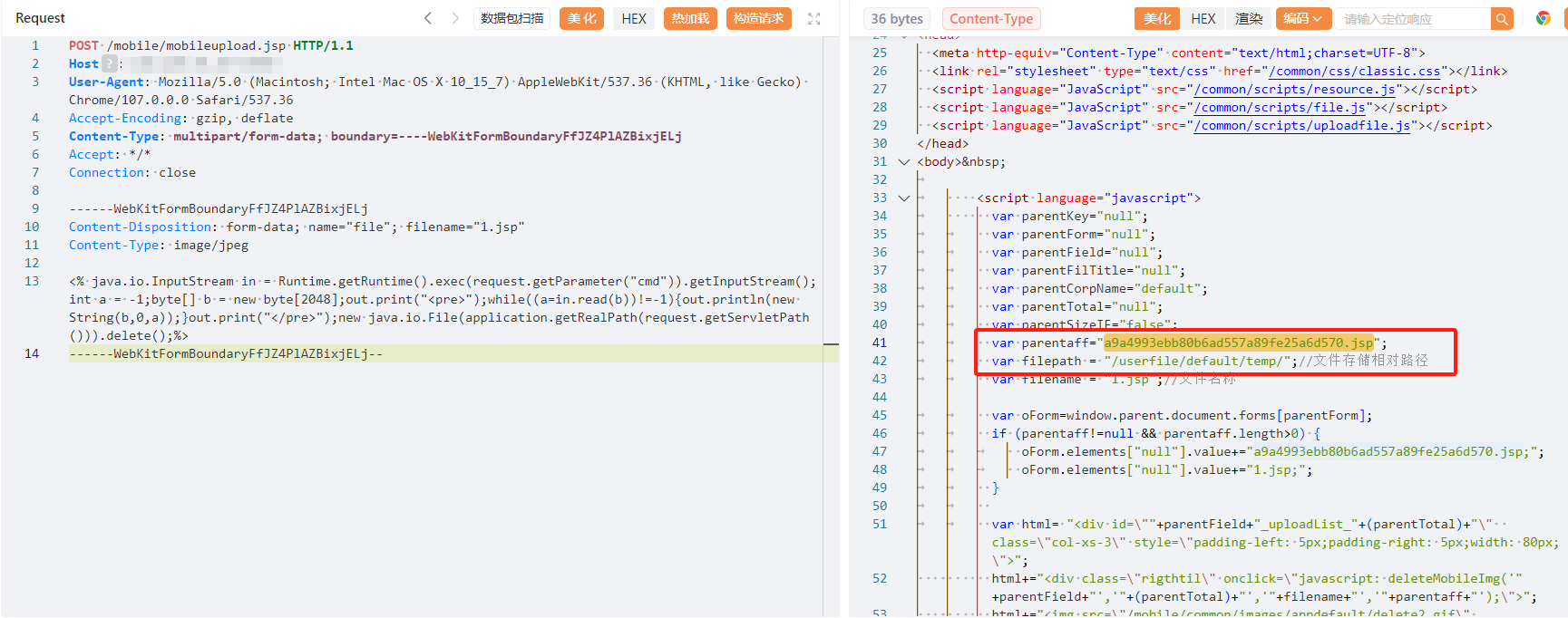
Task: Click the Connection: close header line
Action: coord(132,172)
